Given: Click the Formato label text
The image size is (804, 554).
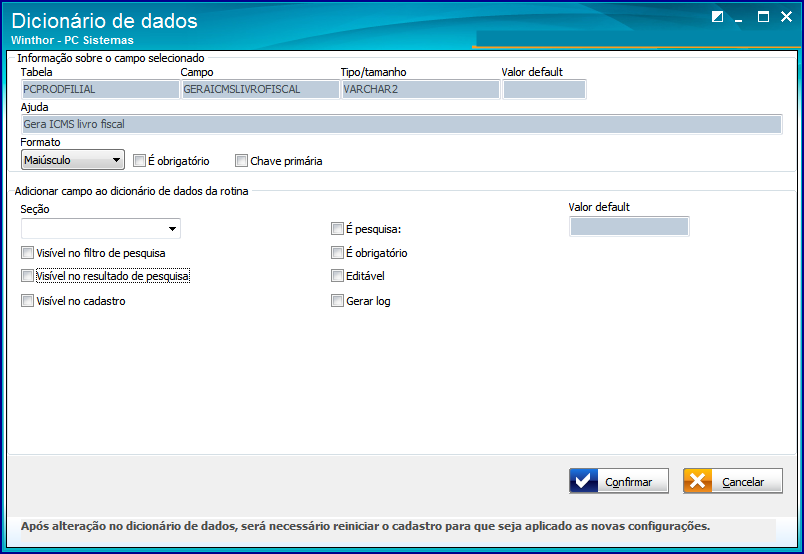Looking at the screenshot, I should pyautogui.click(x=41, y=142).
